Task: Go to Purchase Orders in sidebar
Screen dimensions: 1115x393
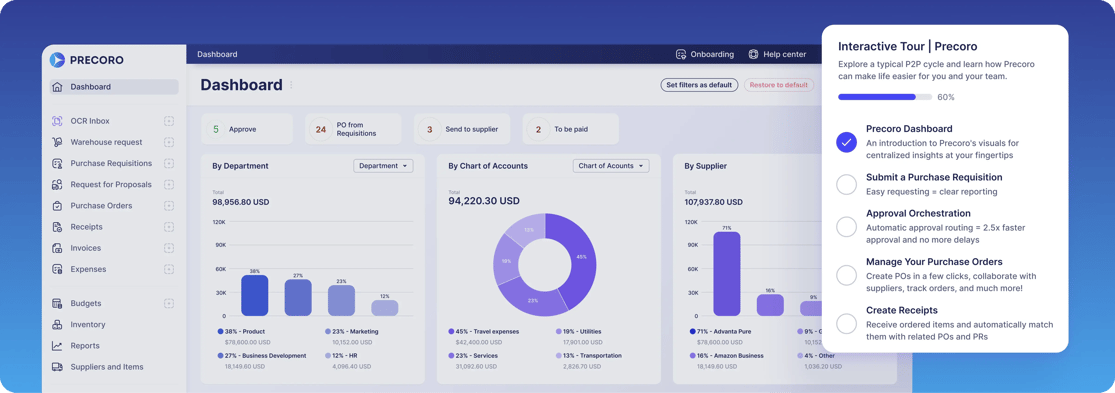Action: (x=100, y=206)
